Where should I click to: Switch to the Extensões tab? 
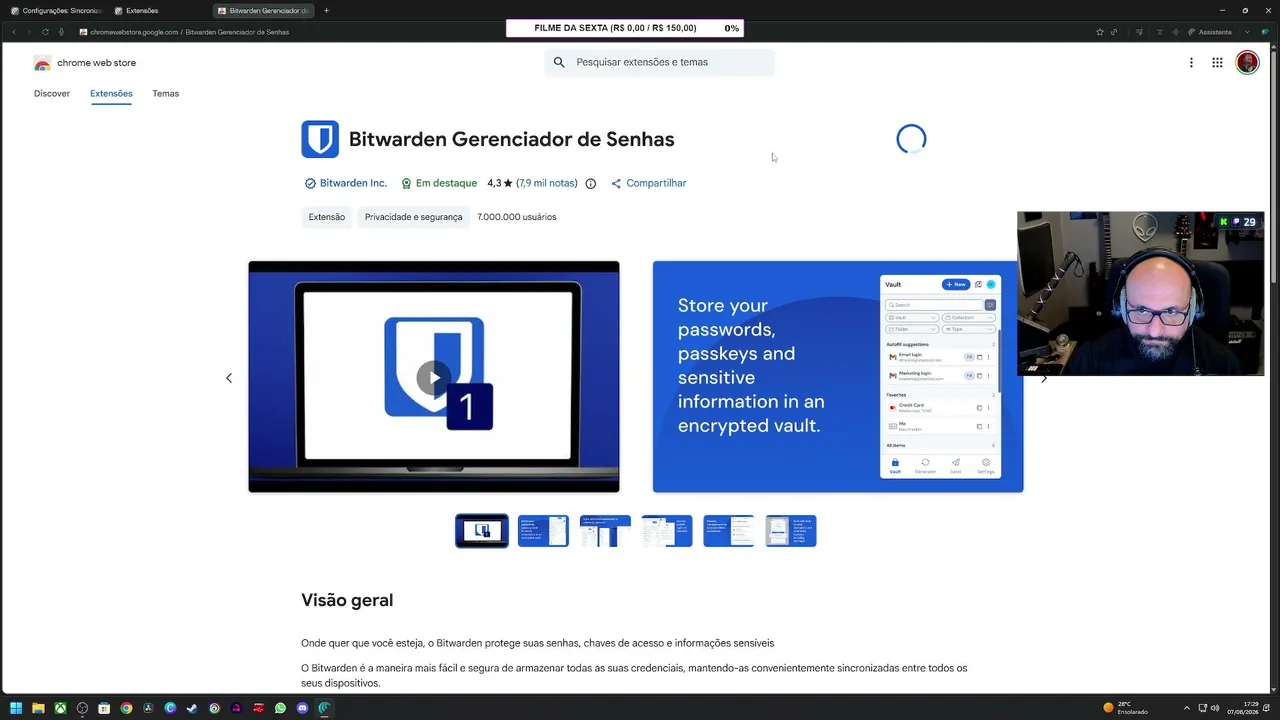coord(111,94)
